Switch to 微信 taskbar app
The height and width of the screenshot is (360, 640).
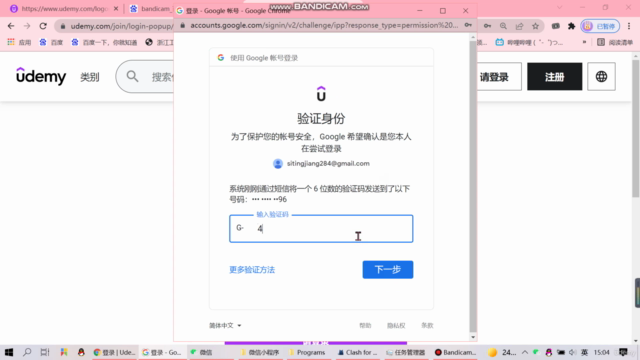pyautogui.click(x=202, y=352)
